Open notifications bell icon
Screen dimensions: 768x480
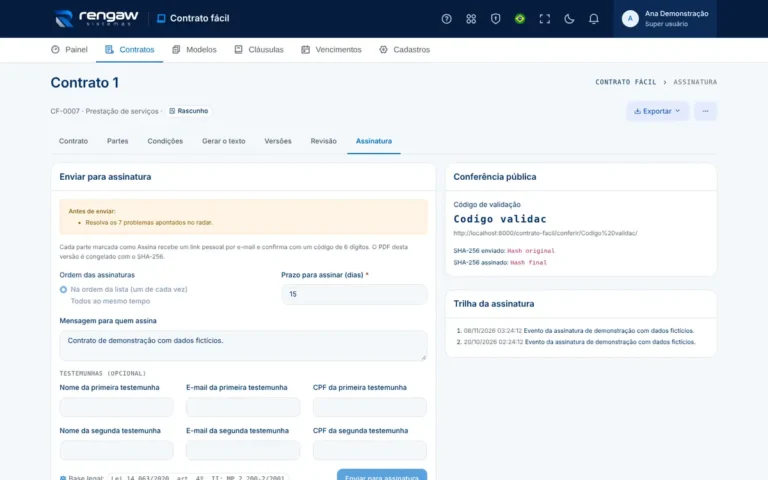pos(594,19)
